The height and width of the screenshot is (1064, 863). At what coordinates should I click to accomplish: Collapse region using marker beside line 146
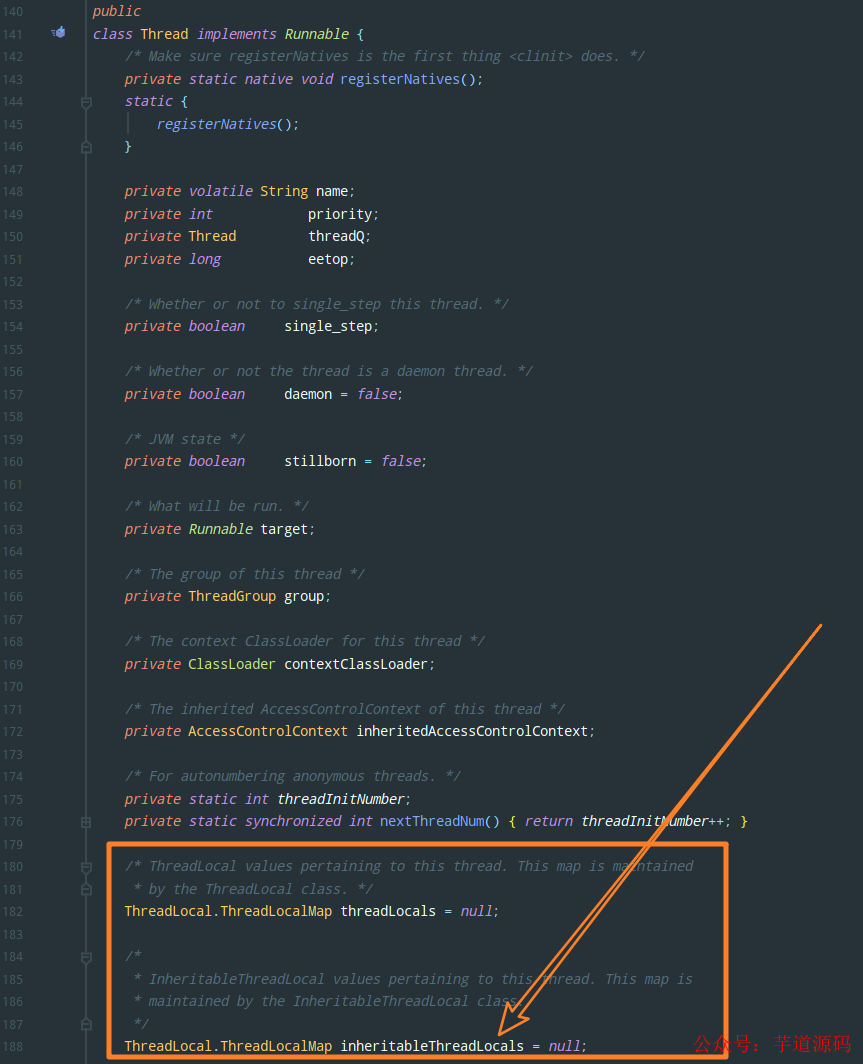85,146
